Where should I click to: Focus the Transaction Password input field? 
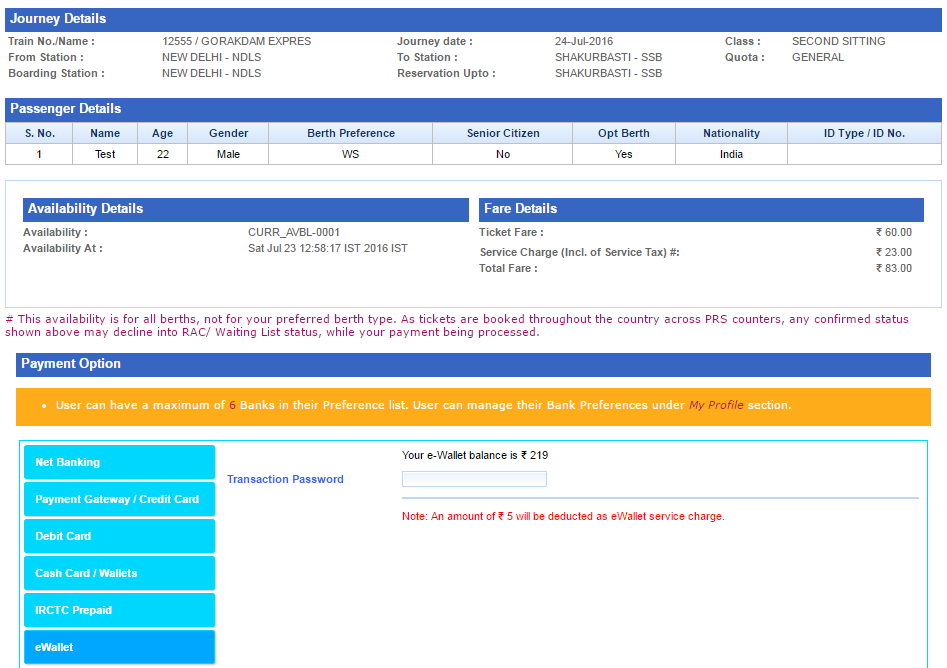474,479
